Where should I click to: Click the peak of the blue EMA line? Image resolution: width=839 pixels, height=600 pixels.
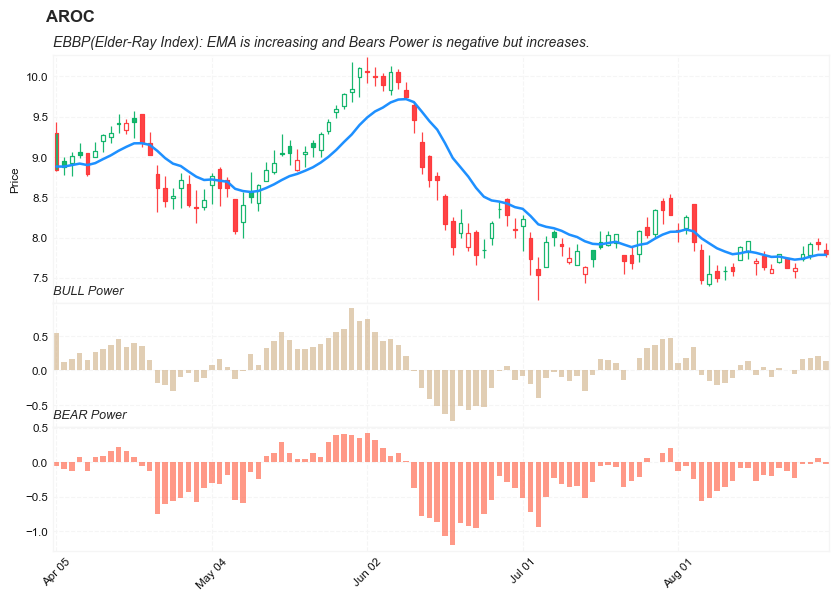403,99
